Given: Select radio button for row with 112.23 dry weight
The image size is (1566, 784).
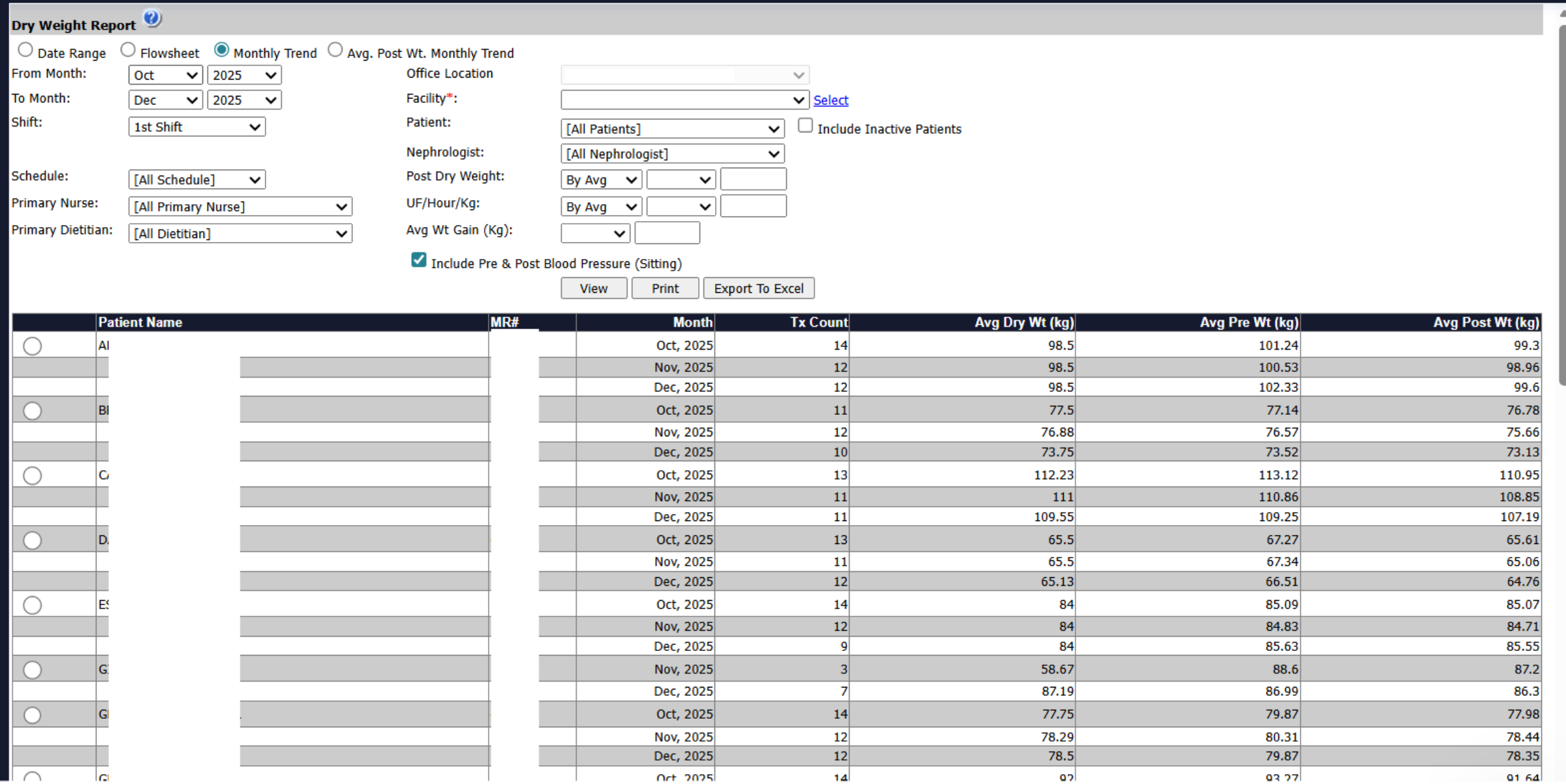Looking at the screenshot, I should click(32, 476).
